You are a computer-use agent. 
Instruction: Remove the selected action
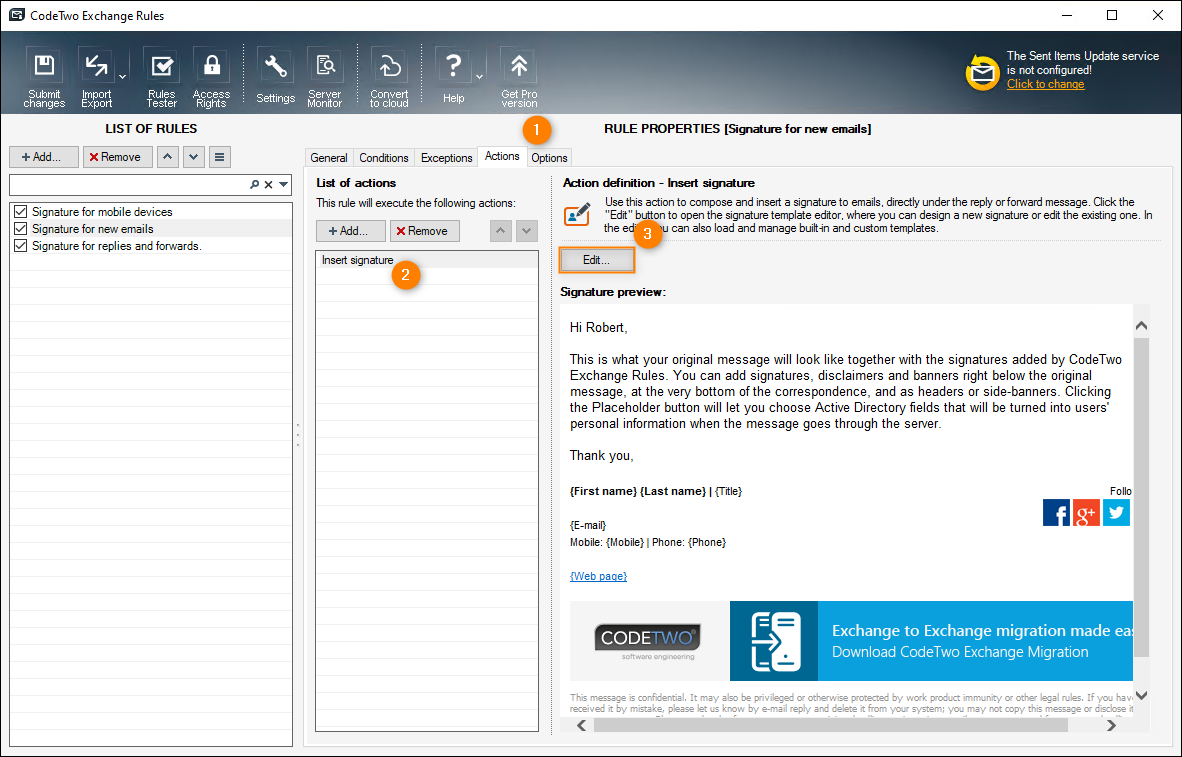tap(424, 231)
